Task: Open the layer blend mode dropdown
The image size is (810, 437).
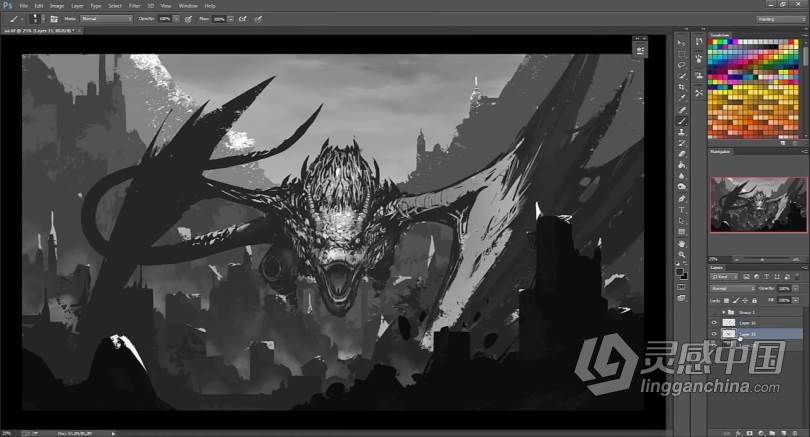Action: pyautogui.click(x=733, y=288)
